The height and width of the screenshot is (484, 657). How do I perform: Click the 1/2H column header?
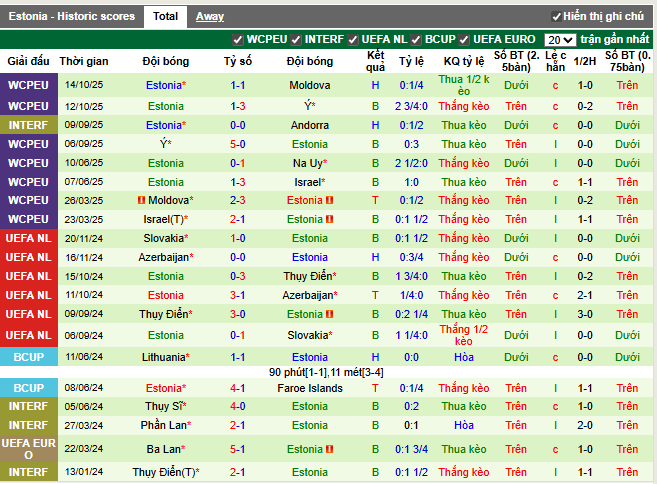(585, 61)
